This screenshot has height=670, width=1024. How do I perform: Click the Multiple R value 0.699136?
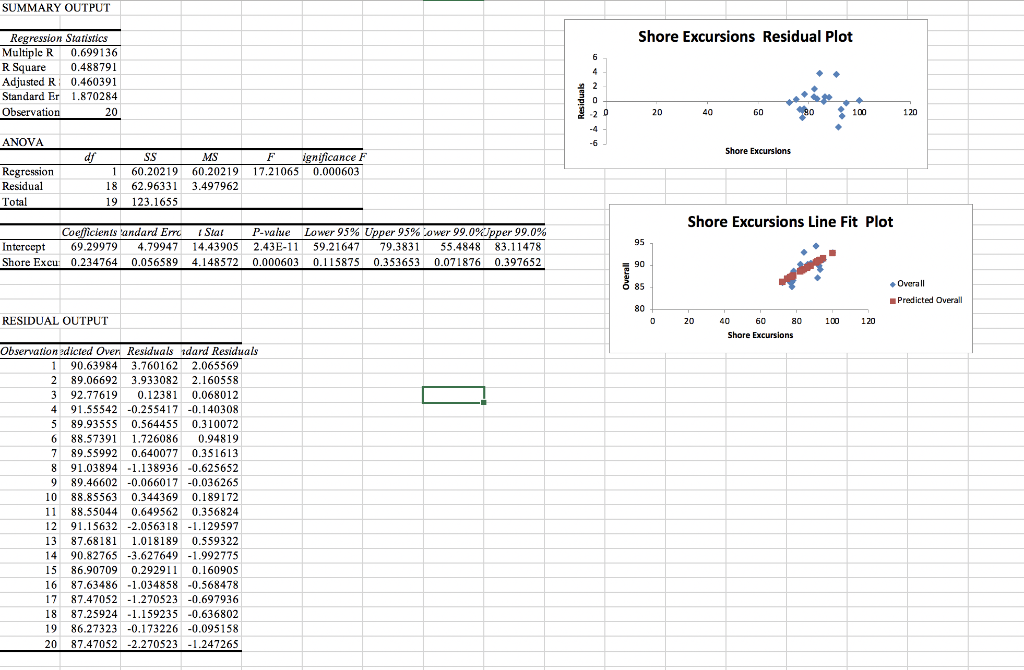(94, 52)
